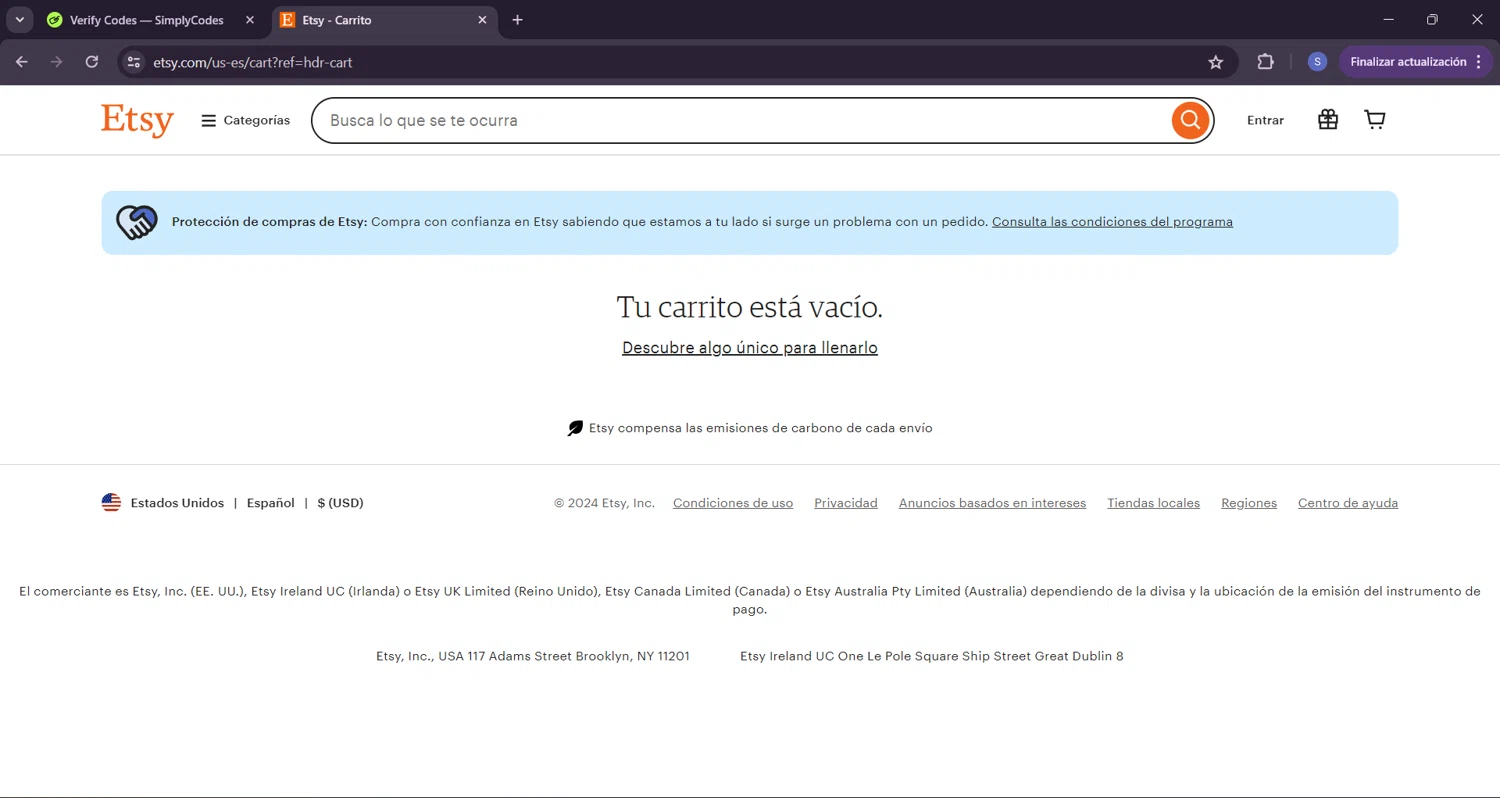Change region Estados Unidos setting
This screenshot has width=1500, height=798.
click(x=177, y=503)
